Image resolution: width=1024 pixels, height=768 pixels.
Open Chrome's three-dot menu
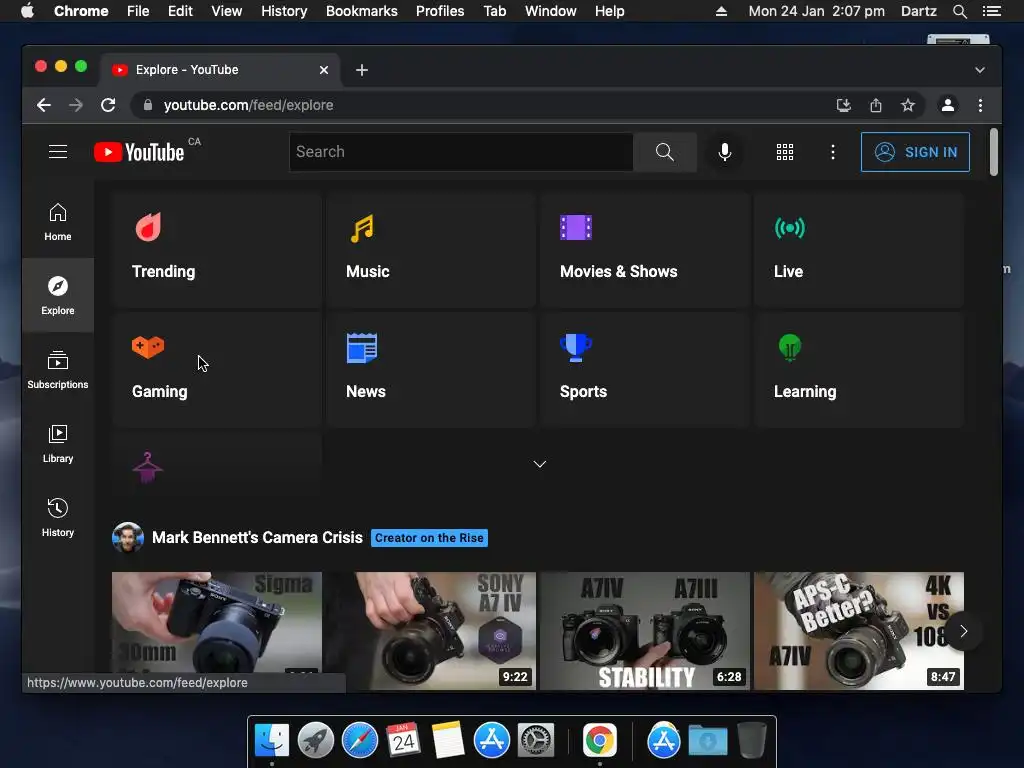[980, 105]
